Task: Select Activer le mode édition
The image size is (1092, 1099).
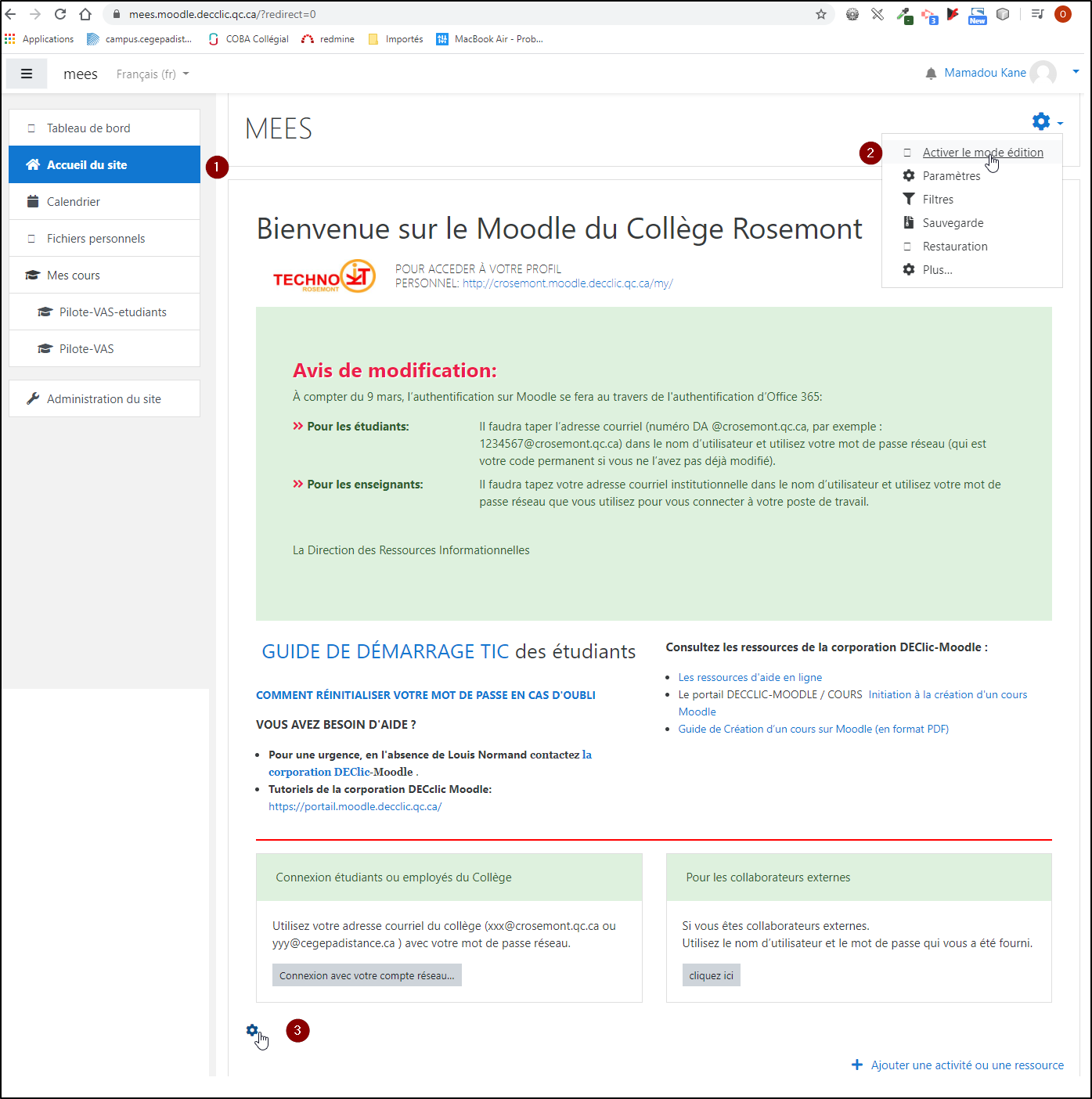Action: point(982,153)
